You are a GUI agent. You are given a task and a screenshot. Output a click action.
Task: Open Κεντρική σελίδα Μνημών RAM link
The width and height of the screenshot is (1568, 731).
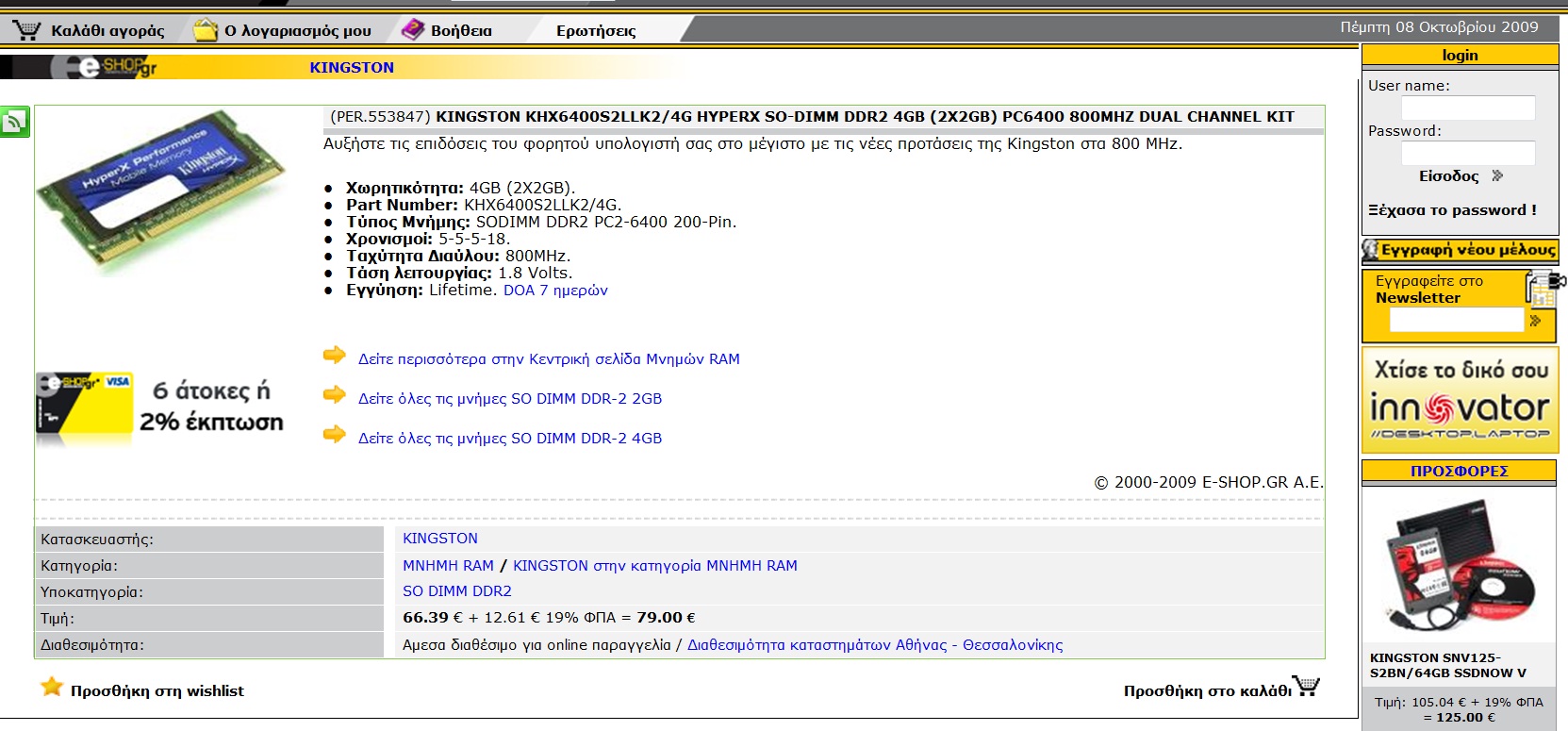coord(549,359)
